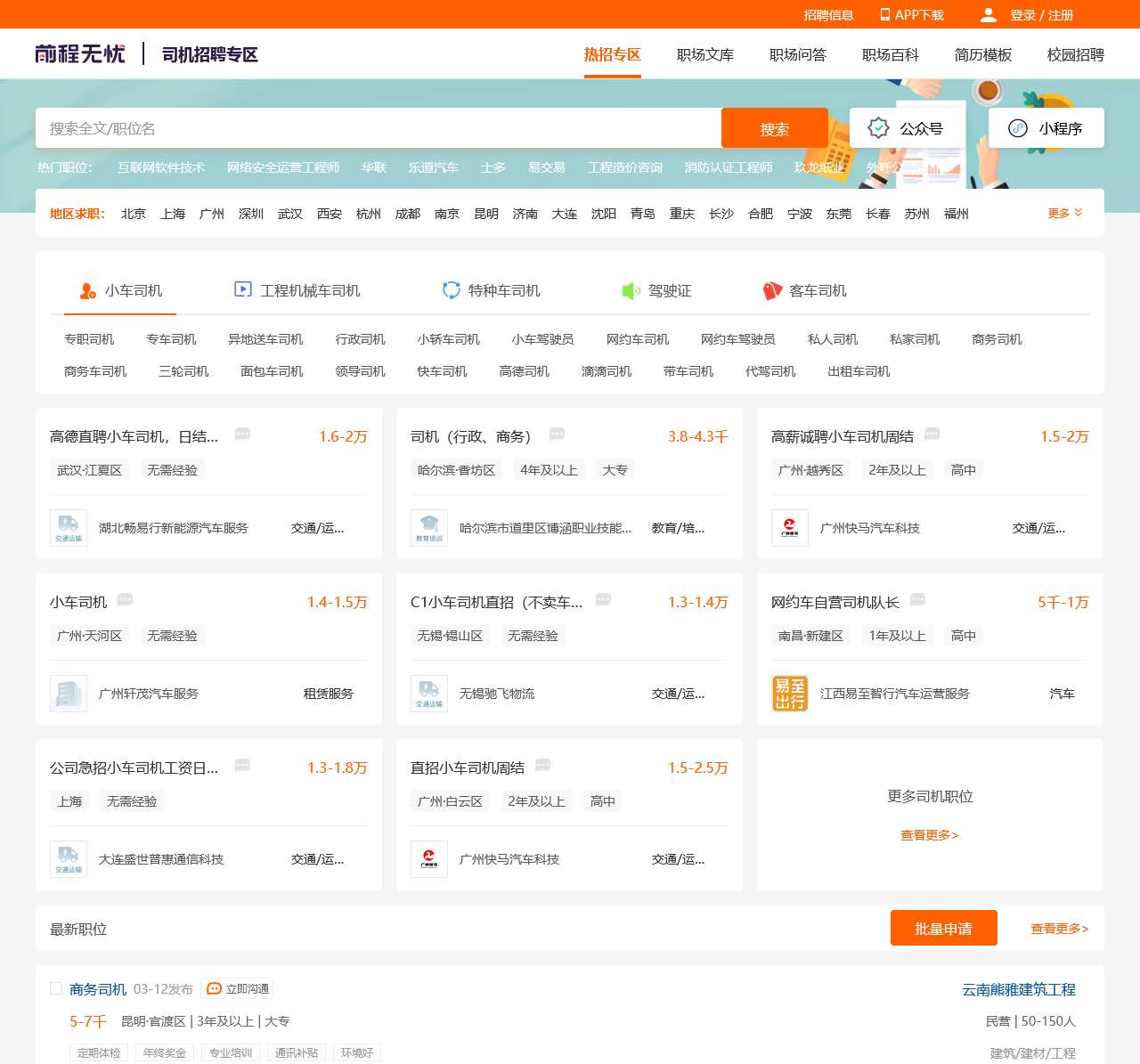Image resolution: width=1140 pixels, height=1064 pixels.
Task: Open the 职场文库 nav tab
Action: pos(705,54)
